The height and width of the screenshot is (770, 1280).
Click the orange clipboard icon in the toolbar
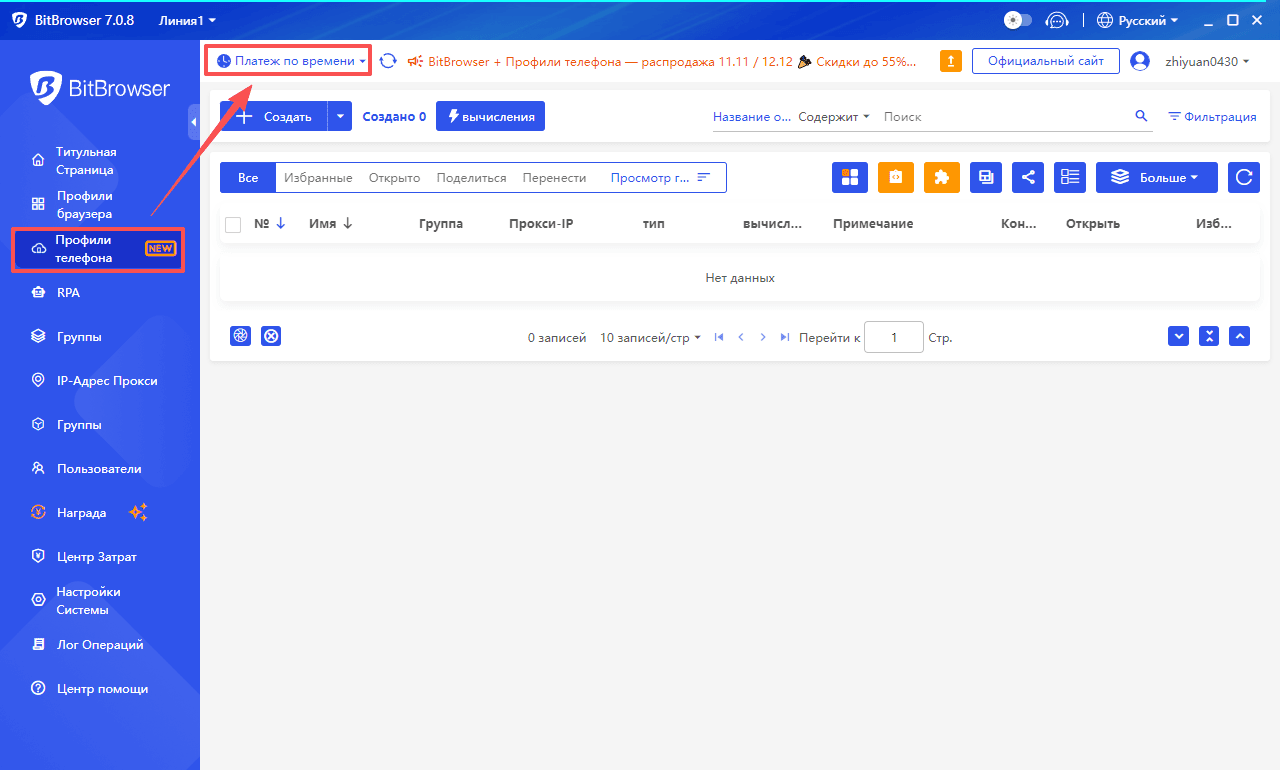pos(895,177)
